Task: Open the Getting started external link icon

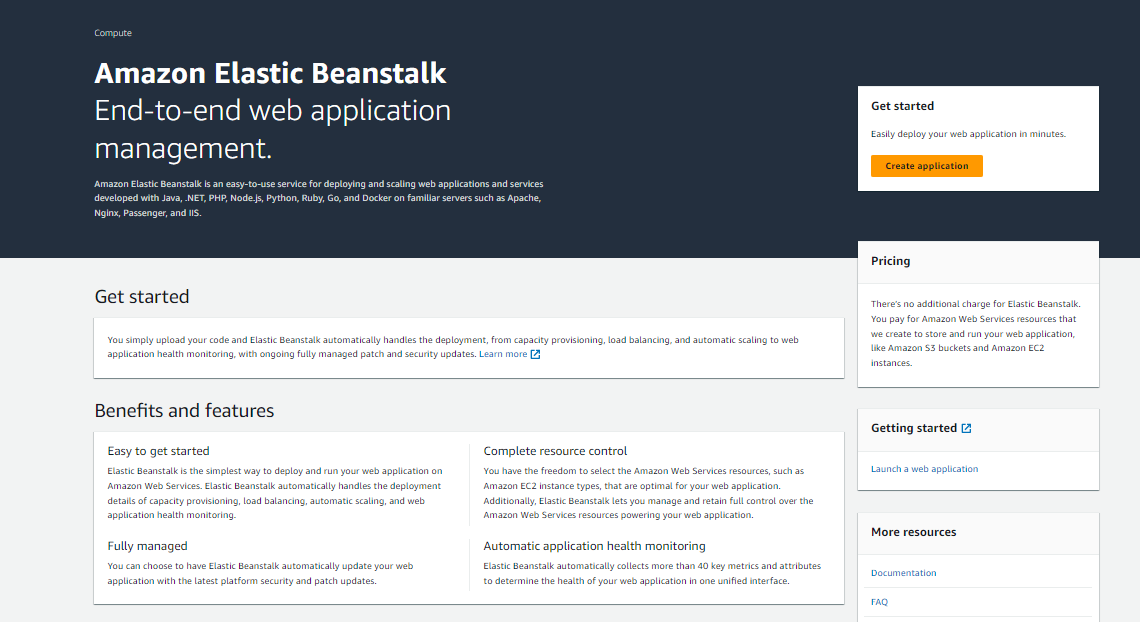Action: (x=964, y=427)
